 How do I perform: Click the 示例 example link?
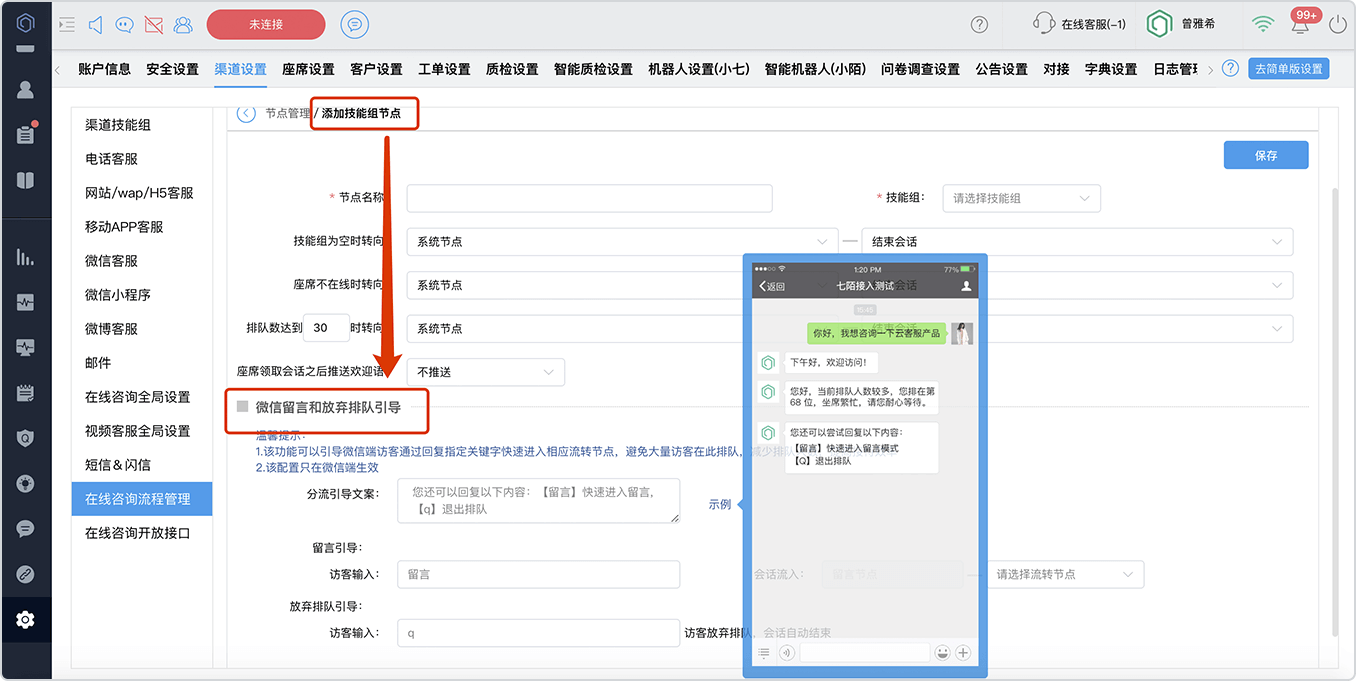coord(720,504)
